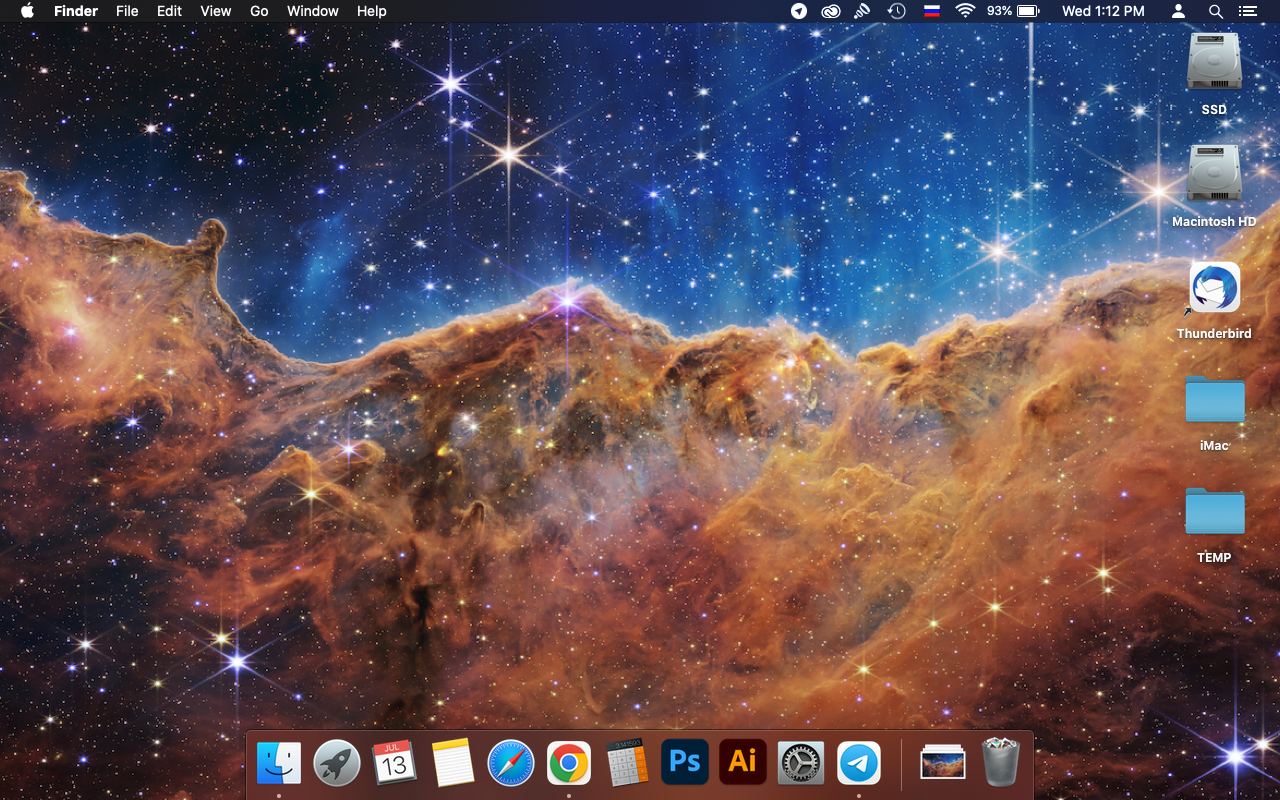Open Telegram from the Dock
This screenshot has height=800, width=1280.
859,764
